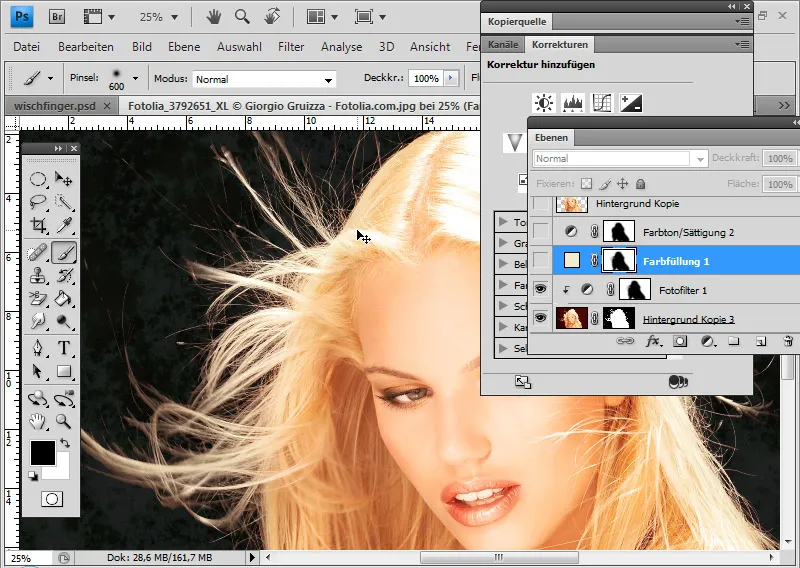Toggle lock image pixels
The image size is (800, 568).
pos(605,184)
